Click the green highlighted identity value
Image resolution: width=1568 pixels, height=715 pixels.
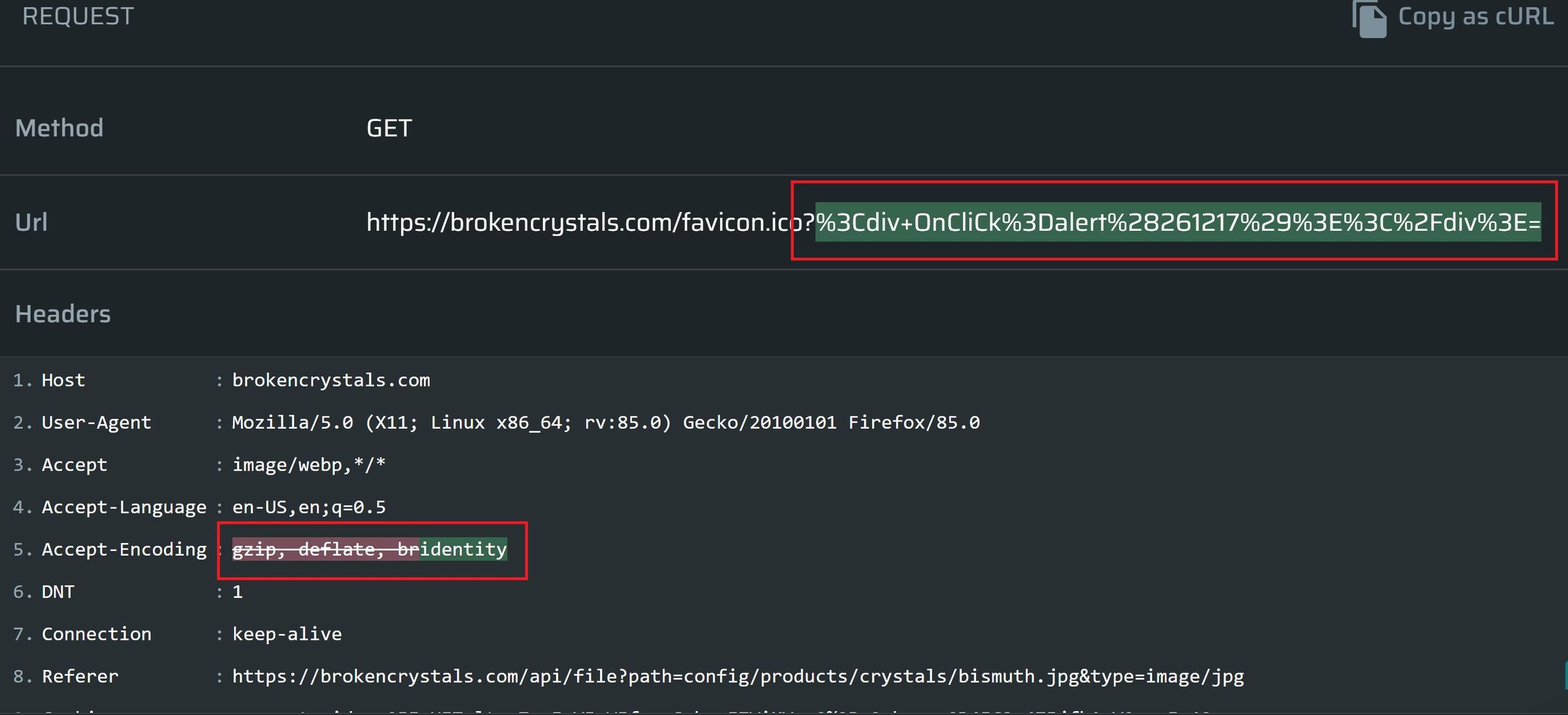point(463,550)
